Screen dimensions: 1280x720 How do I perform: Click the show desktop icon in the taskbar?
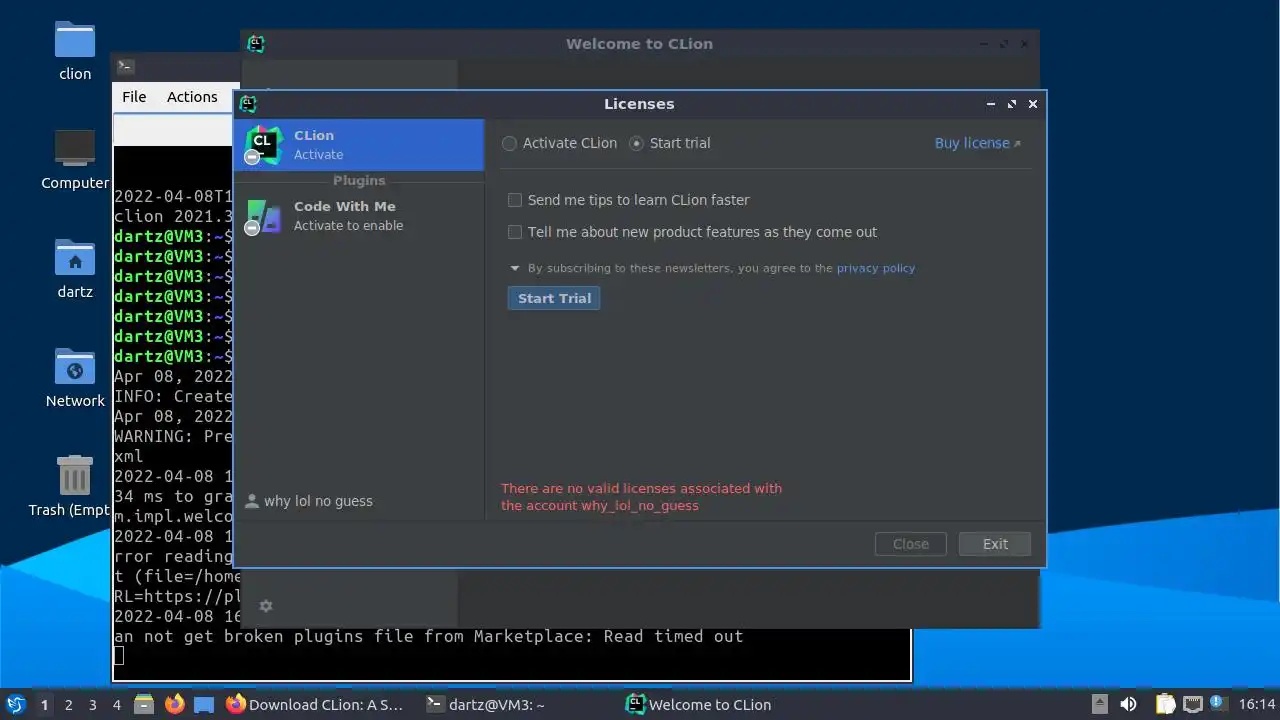(204, 704)
